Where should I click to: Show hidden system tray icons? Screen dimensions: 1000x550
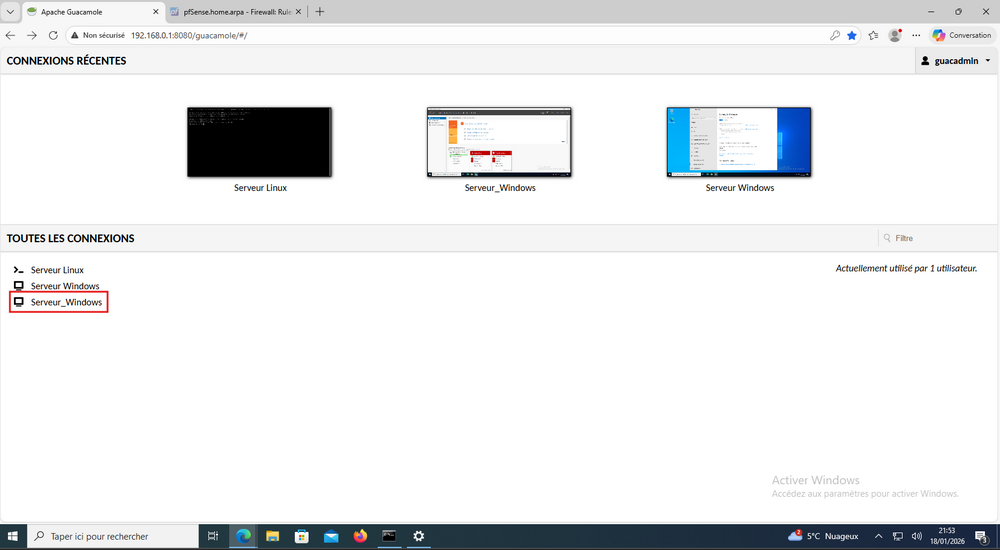[878, 536]
